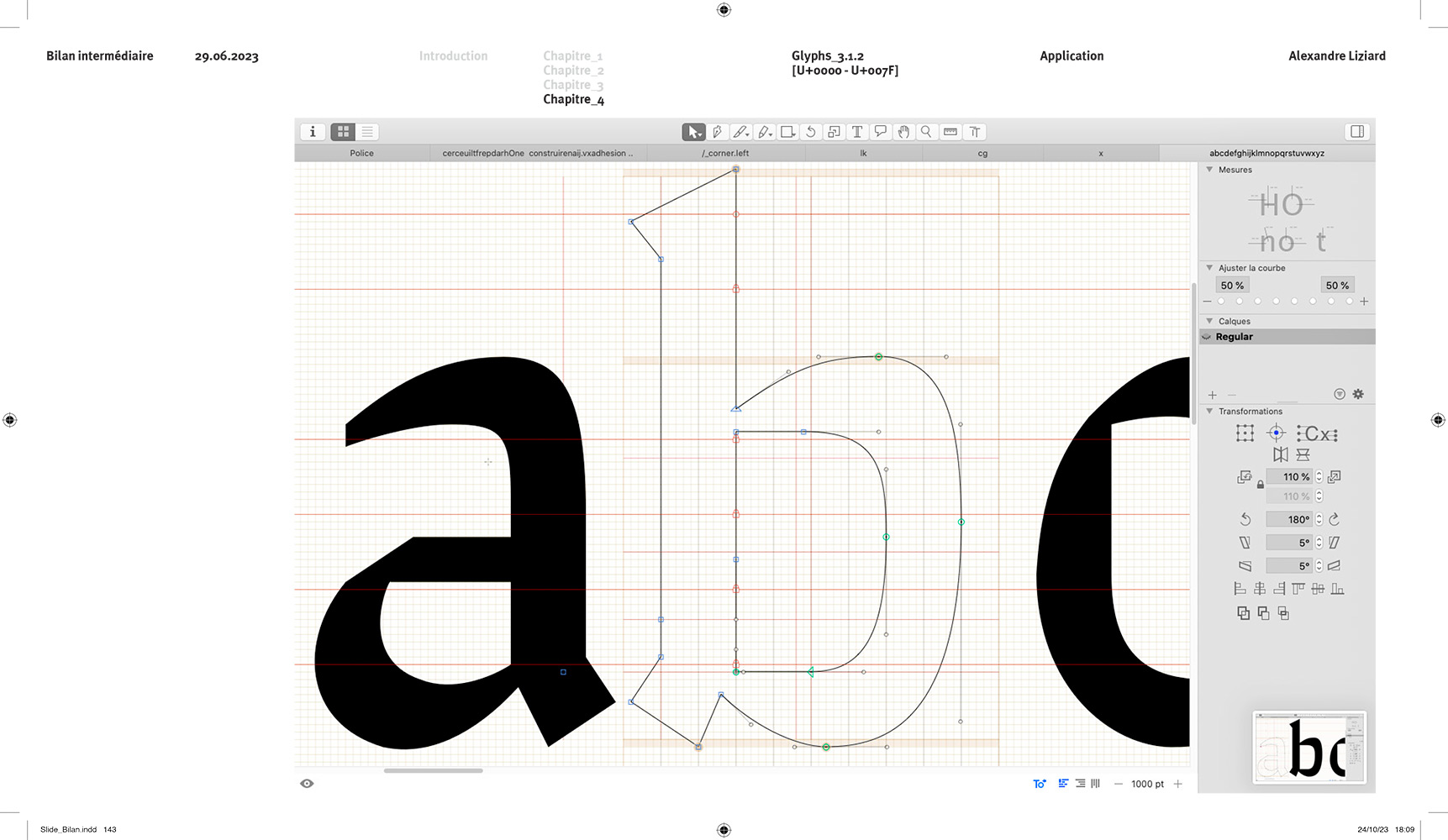Collapse the Transformations section
The width and height of the screenshot is (1448, 840).
click(1209, 411)
